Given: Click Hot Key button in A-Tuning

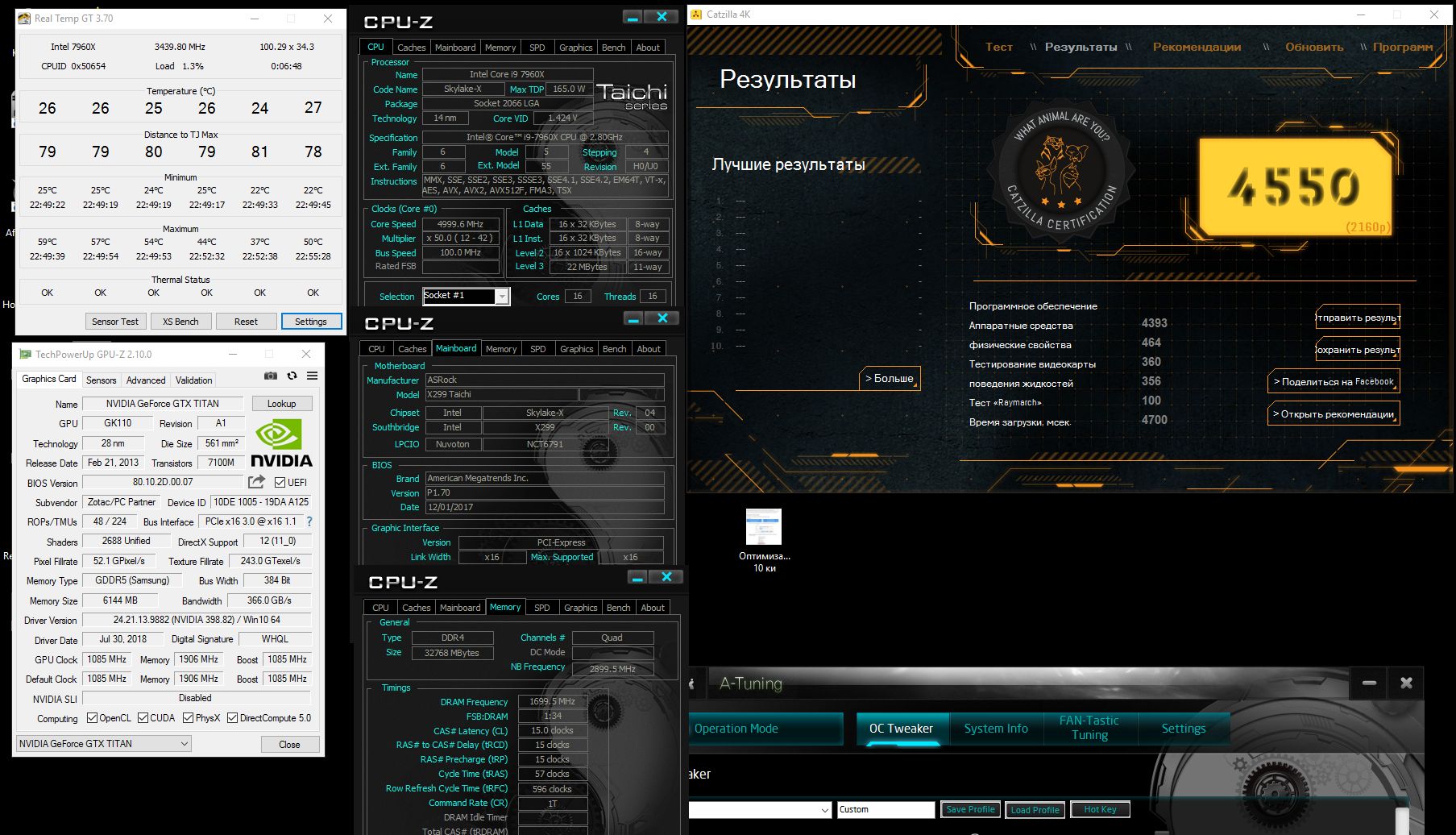Looking at the screenshot, I should pos(1100,809).
